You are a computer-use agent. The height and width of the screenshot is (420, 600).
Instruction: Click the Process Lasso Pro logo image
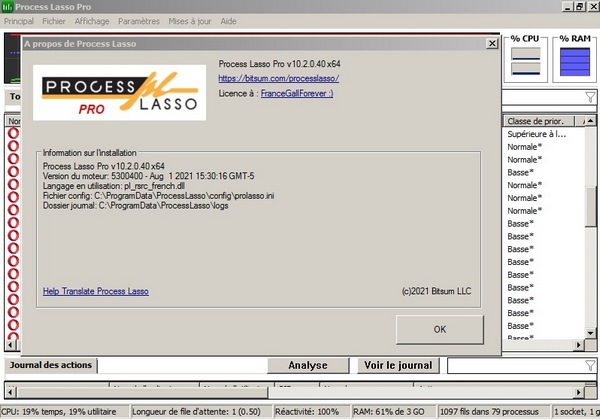[119, 93]
